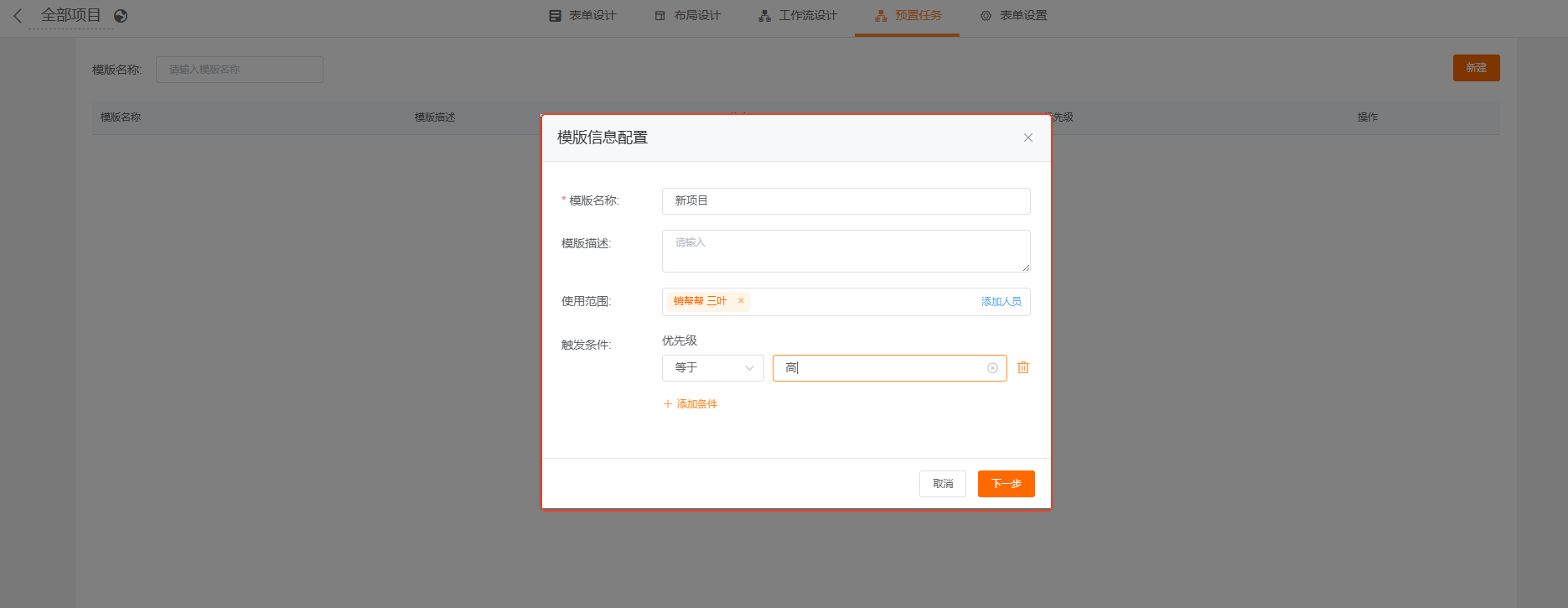Click the 模版名称 search box

click(x=239, y=70)
